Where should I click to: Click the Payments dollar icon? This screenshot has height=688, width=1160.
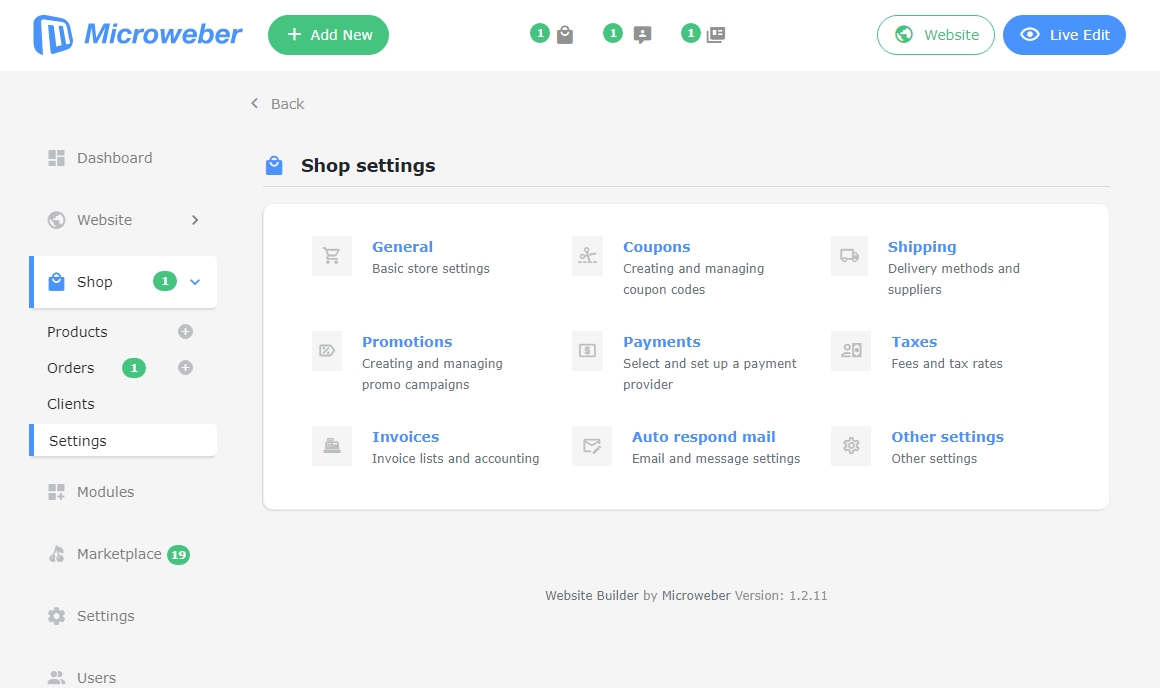coord(587,351)
